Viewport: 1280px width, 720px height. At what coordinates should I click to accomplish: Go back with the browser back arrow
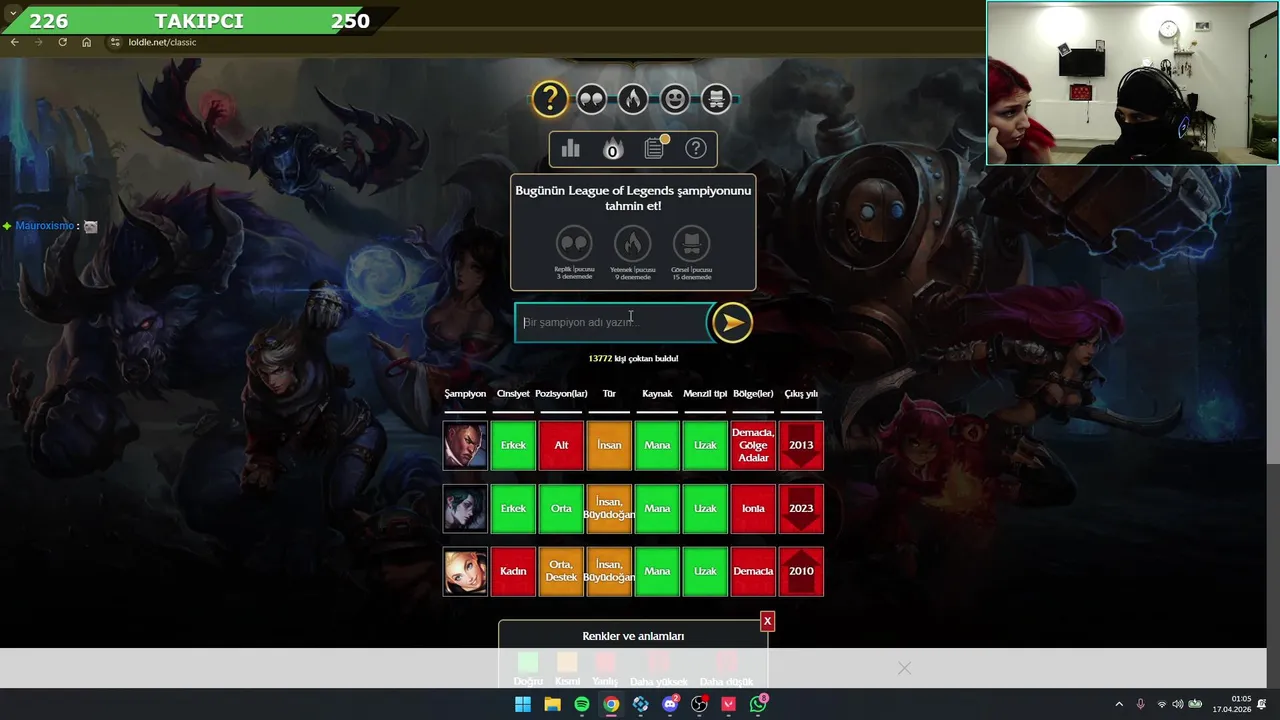pos(14,42)
